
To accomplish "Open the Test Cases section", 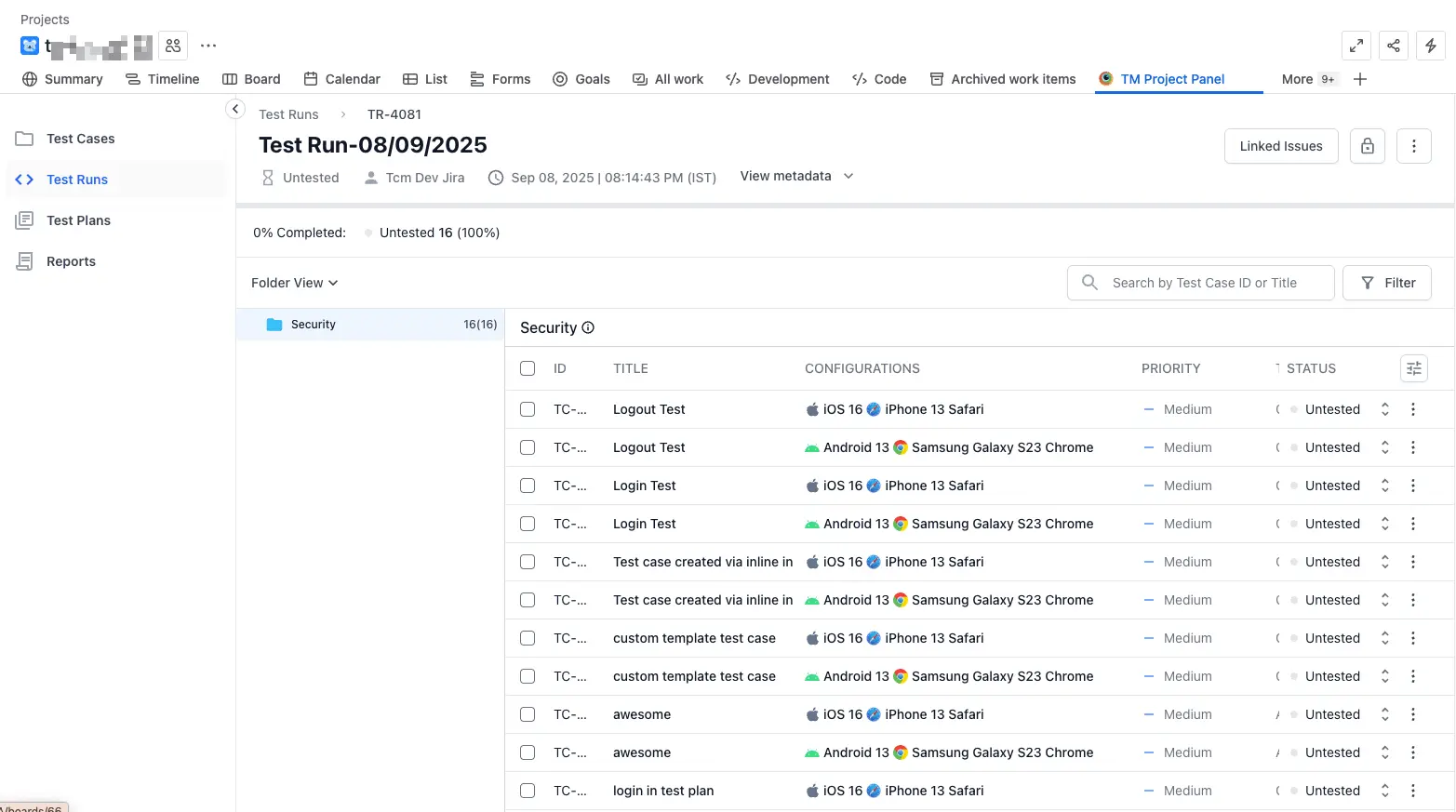I will pos(80,138).
